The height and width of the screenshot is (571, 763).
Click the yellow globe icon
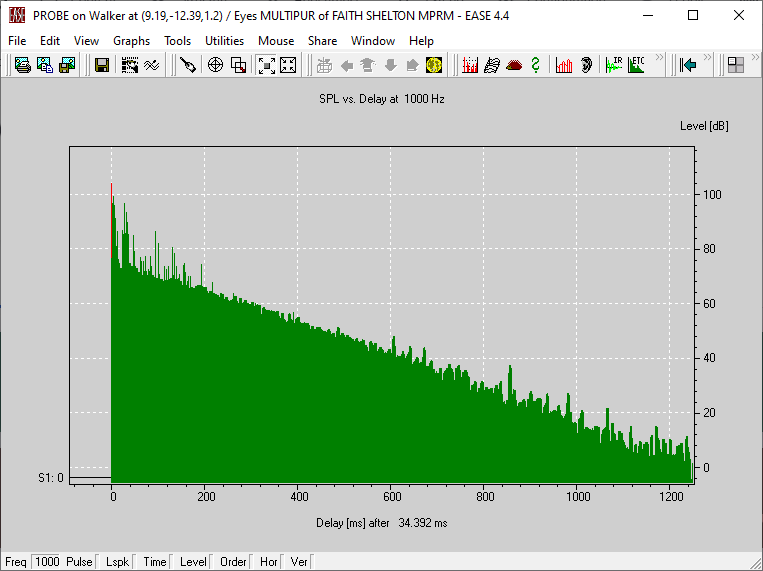pos(434,65)
